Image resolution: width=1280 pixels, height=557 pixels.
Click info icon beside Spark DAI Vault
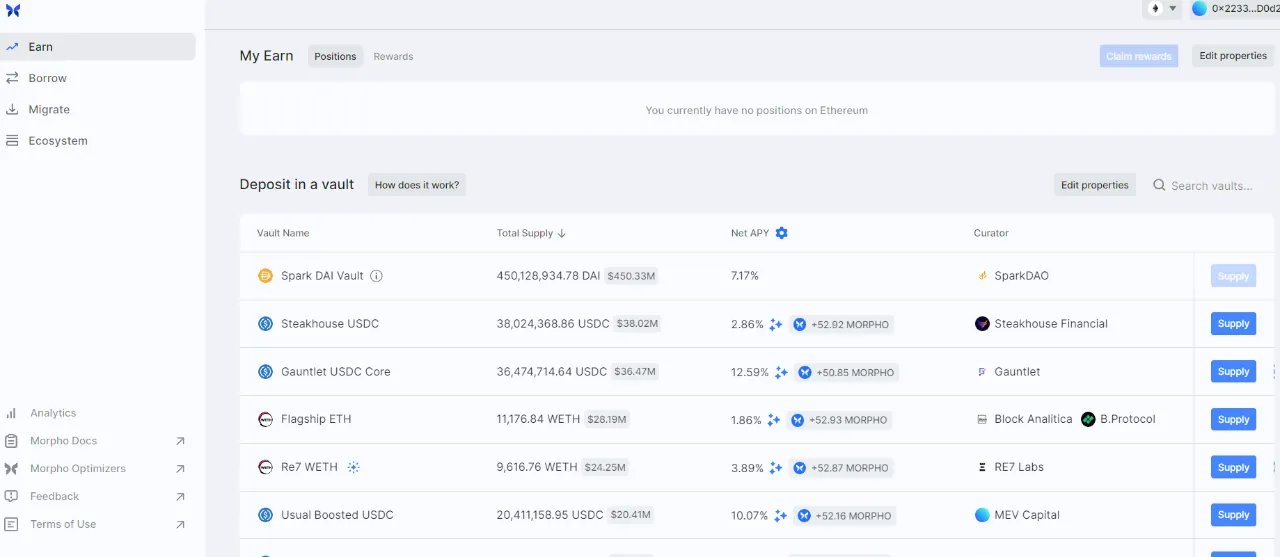tap(377, 276)
